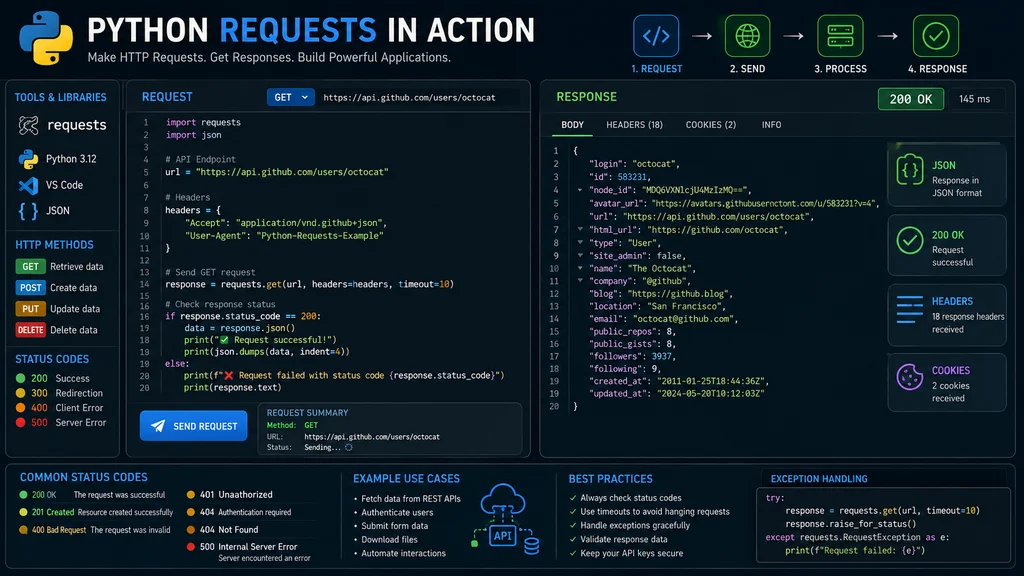Open the GET method dropdown
Viewport: 1024px width, 576px height.
291,97
